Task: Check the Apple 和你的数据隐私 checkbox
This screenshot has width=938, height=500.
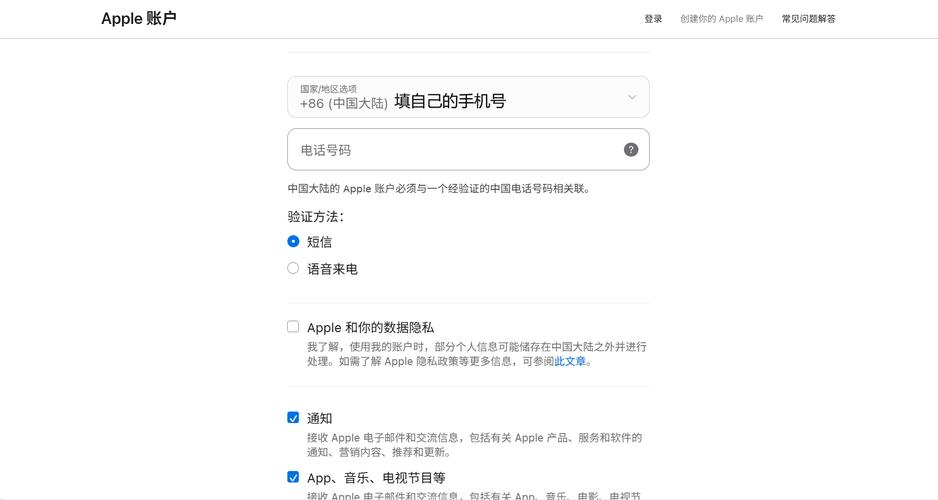Action: (293, 327)
